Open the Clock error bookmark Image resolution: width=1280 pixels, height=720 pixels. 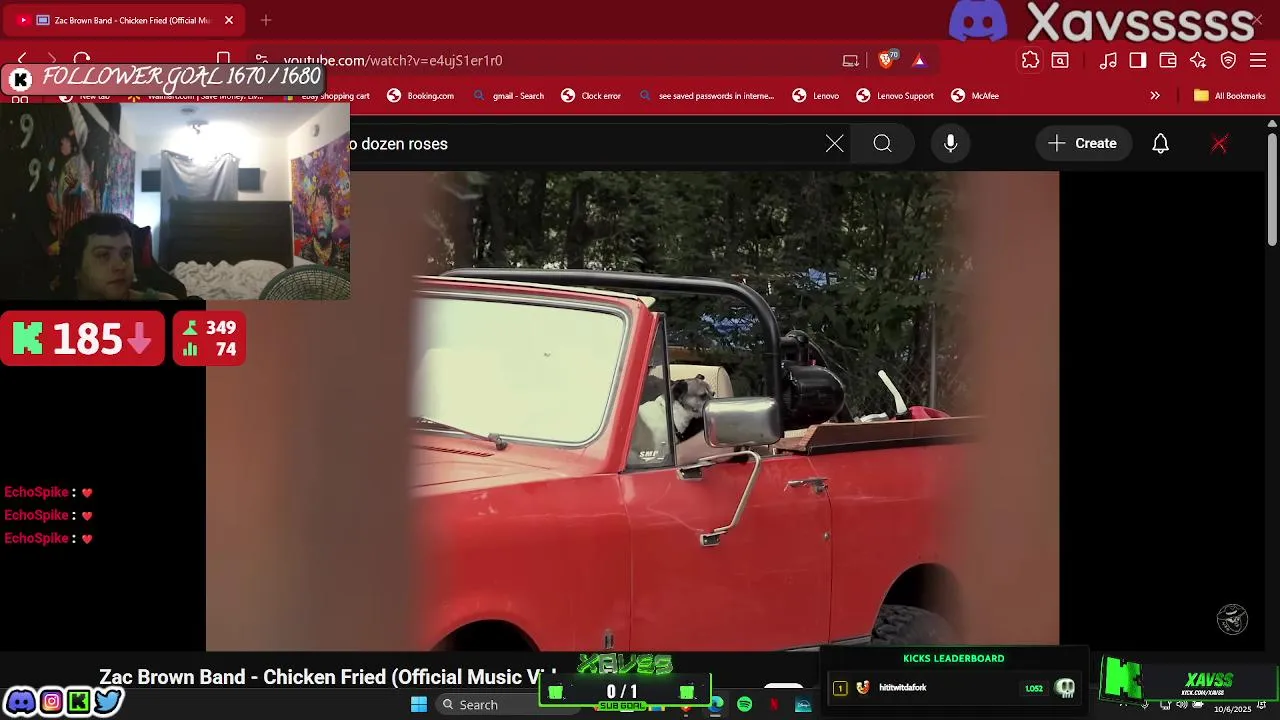(x=591, y=96)
